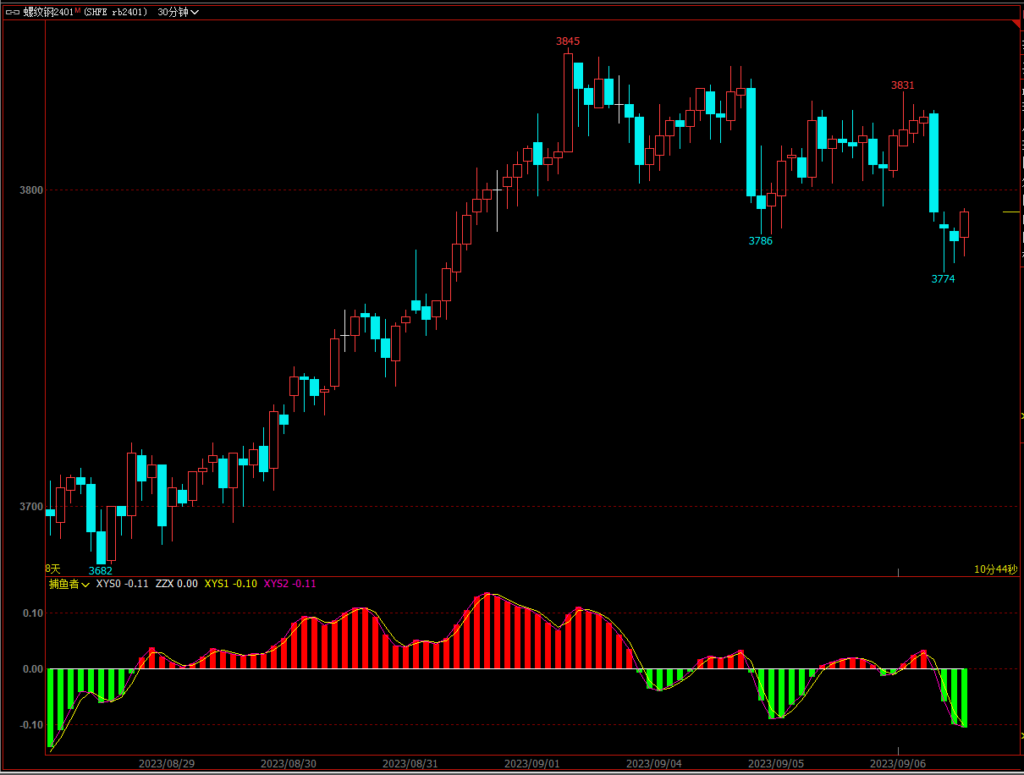Click the magenta XYS2 indicator label
The image size is (1024, 775).
[289, 584]
